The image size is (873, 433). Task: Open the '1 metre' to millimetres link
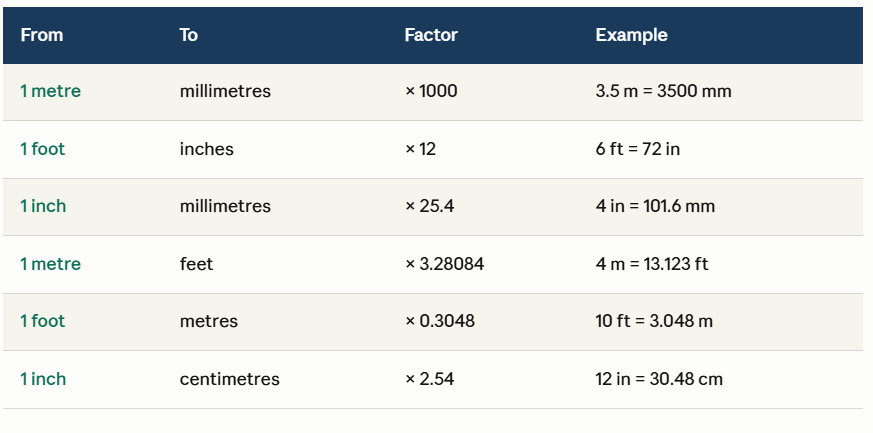click(51, 91)
